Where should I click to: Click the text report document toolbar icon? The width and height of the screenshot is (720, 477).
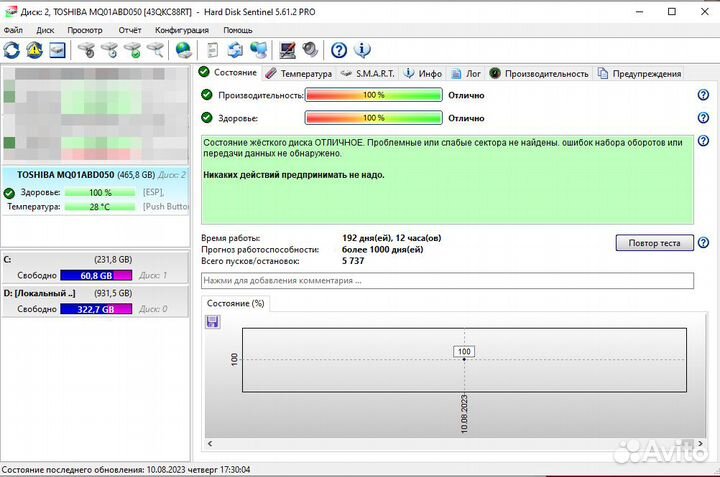(x=213, y=50)
